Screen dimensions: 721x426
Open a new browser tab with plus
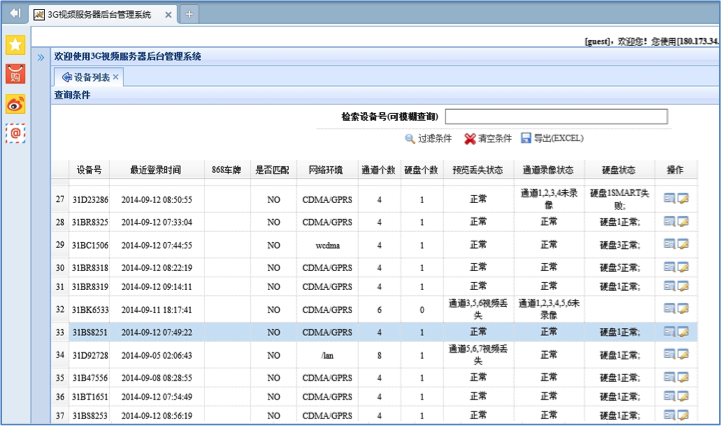[189, 14]
